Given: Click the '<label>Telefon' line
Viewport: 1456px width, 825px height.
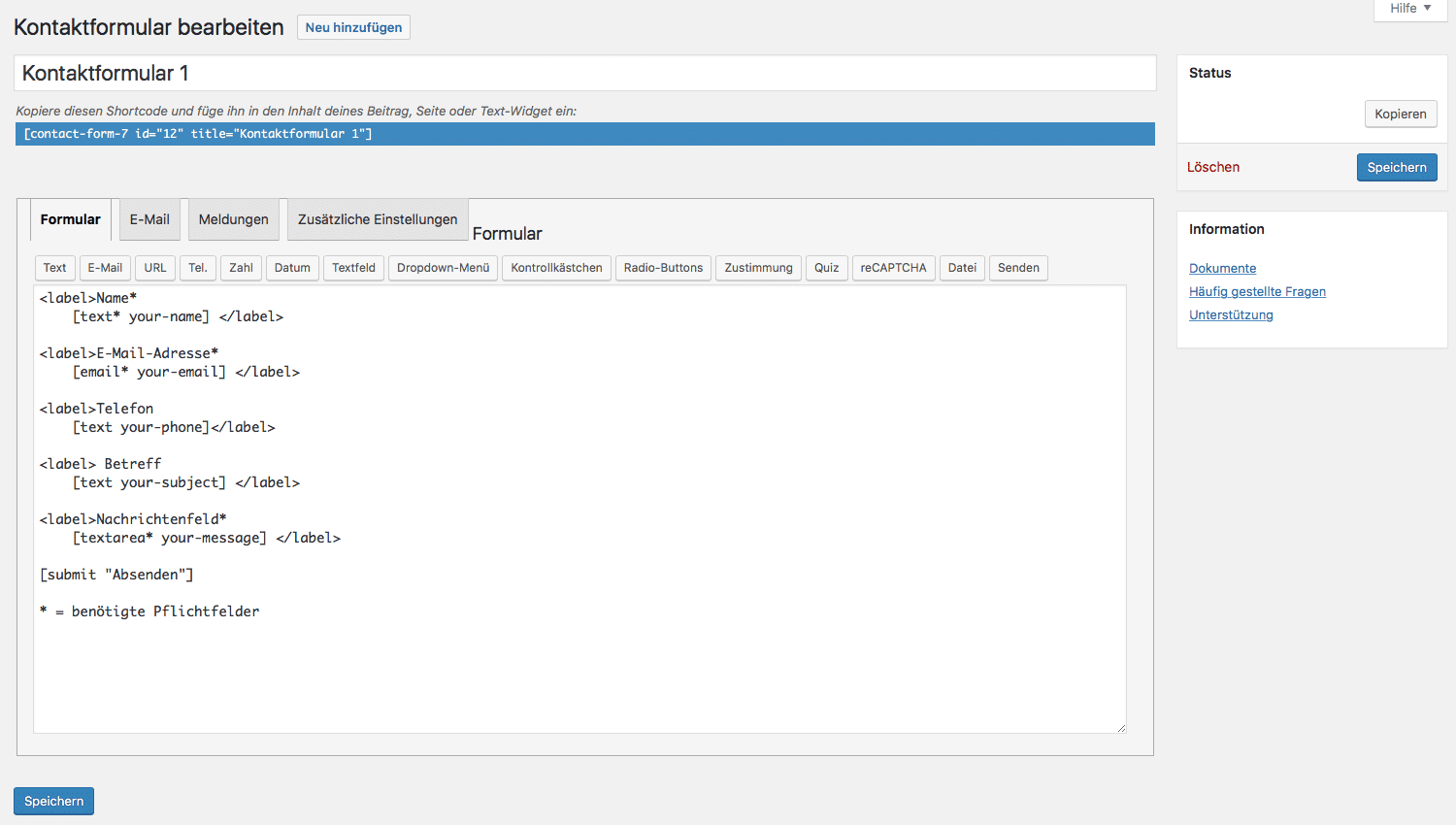Looking at the screenshot, I should [x=96, y=409].
